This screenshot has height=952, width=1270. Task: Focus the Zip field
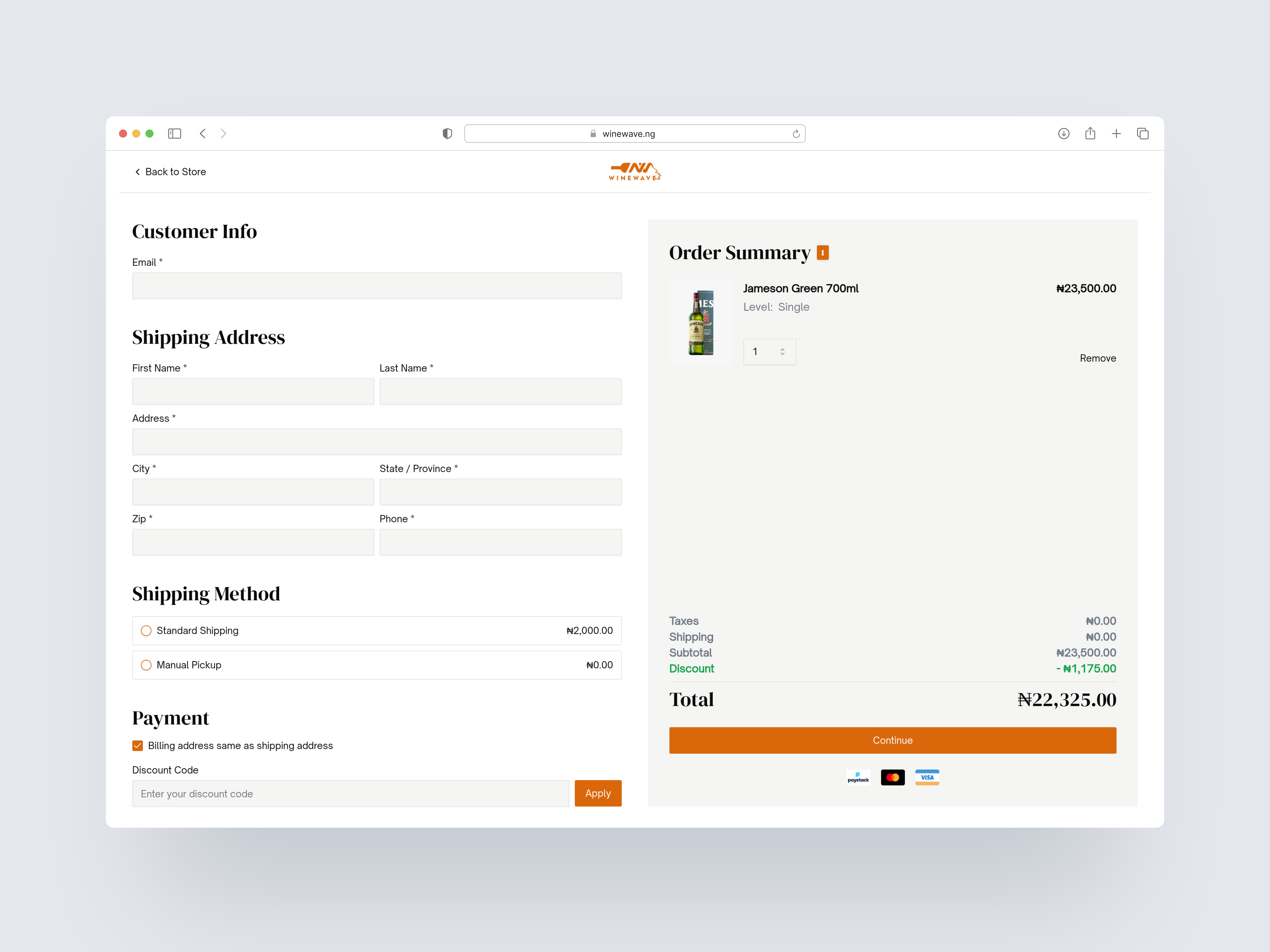pyautogui.click(x=253, y=542)
